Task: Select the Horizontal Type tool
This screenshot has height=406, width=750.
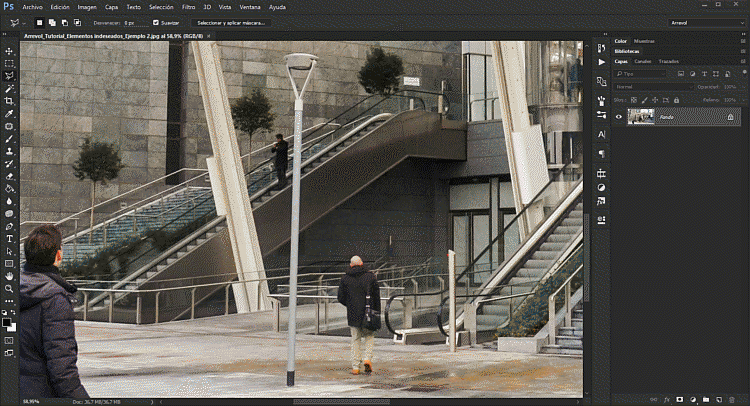Action: (9, 239)
